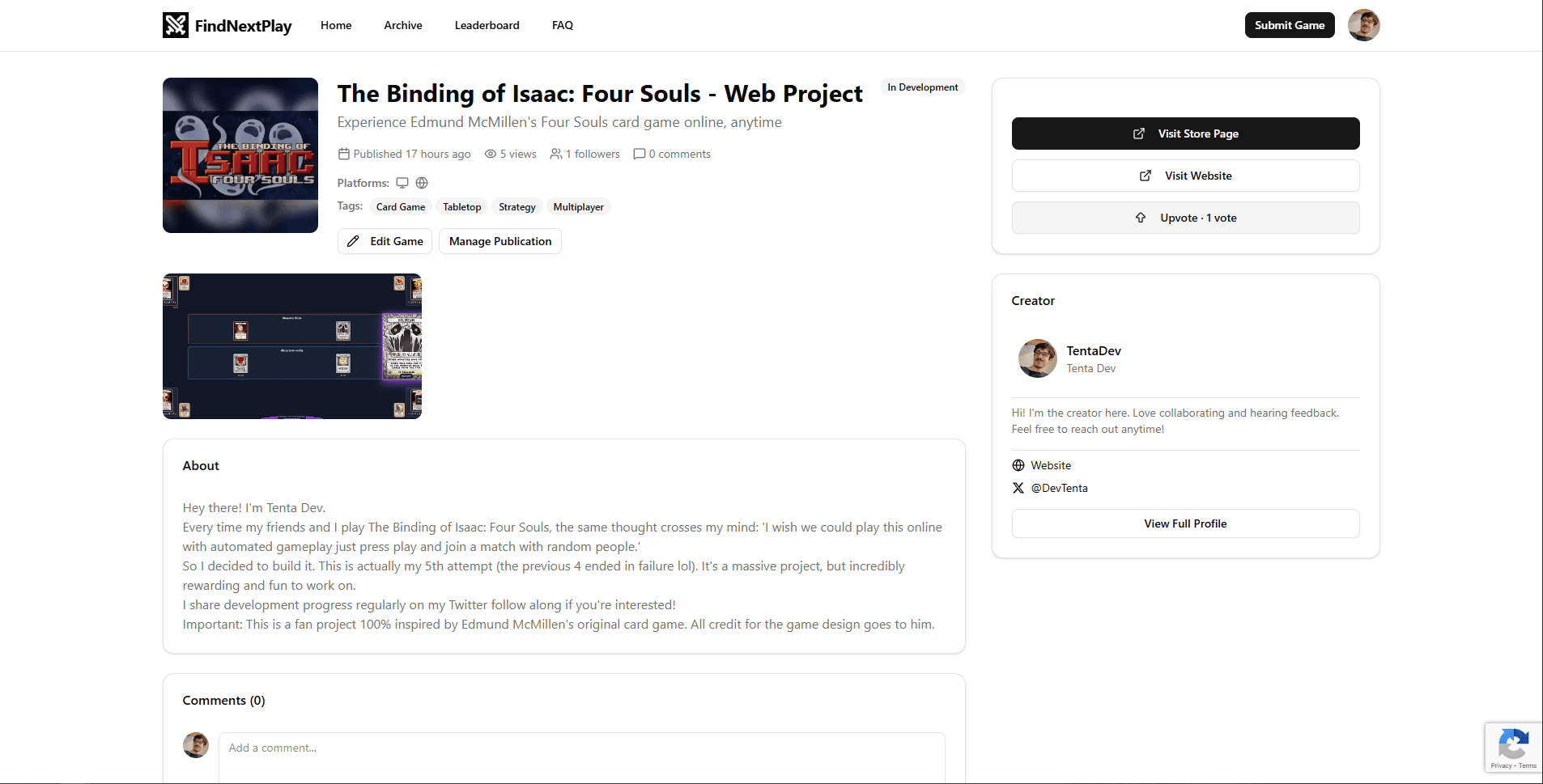Select the desktop platform monitor icon
The image size is (1543, 784).
pyautogui.click(x=402, y=183)
